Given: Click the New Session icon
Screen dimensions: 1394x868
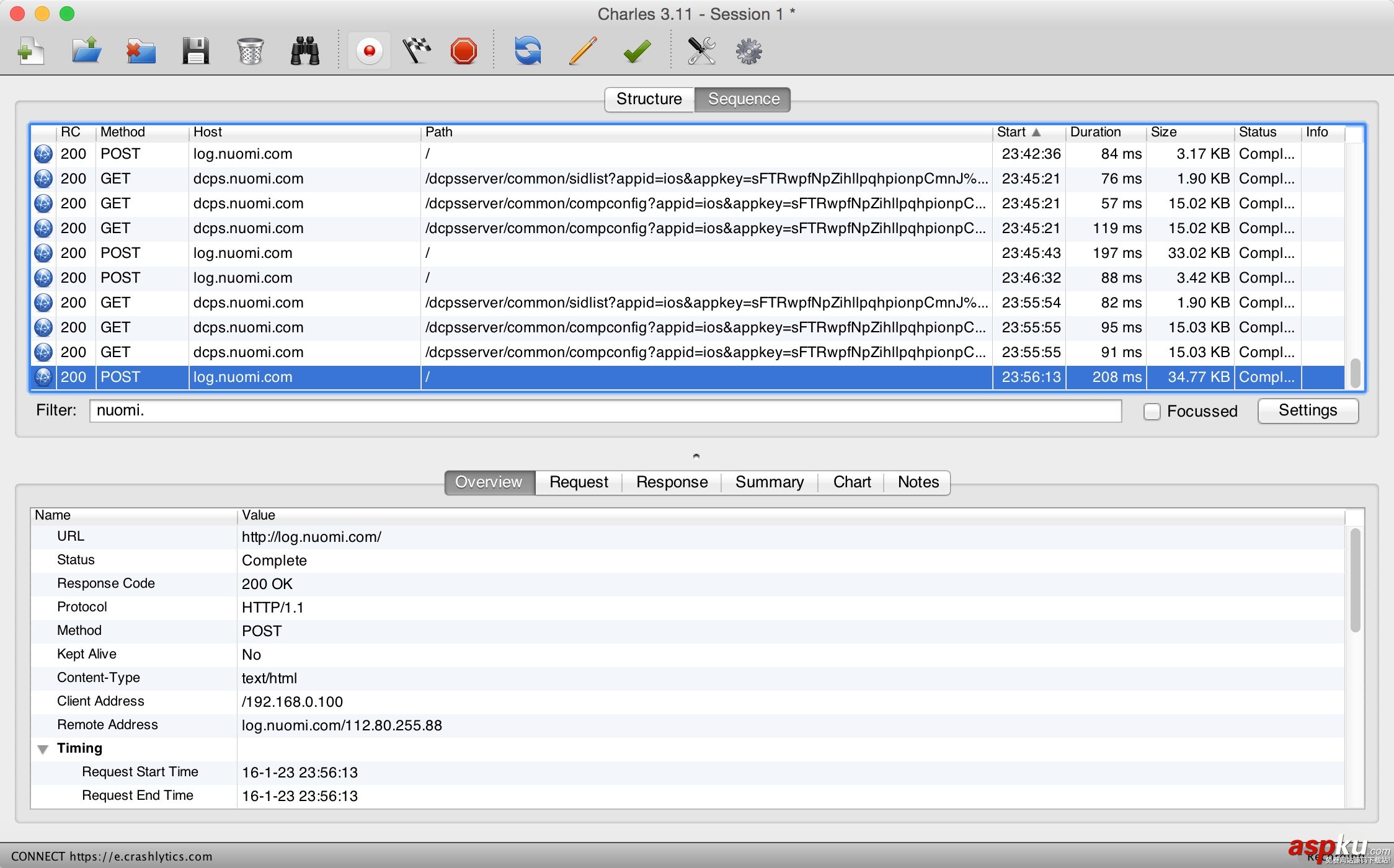Looking at the screenshot, I should 30,51.
